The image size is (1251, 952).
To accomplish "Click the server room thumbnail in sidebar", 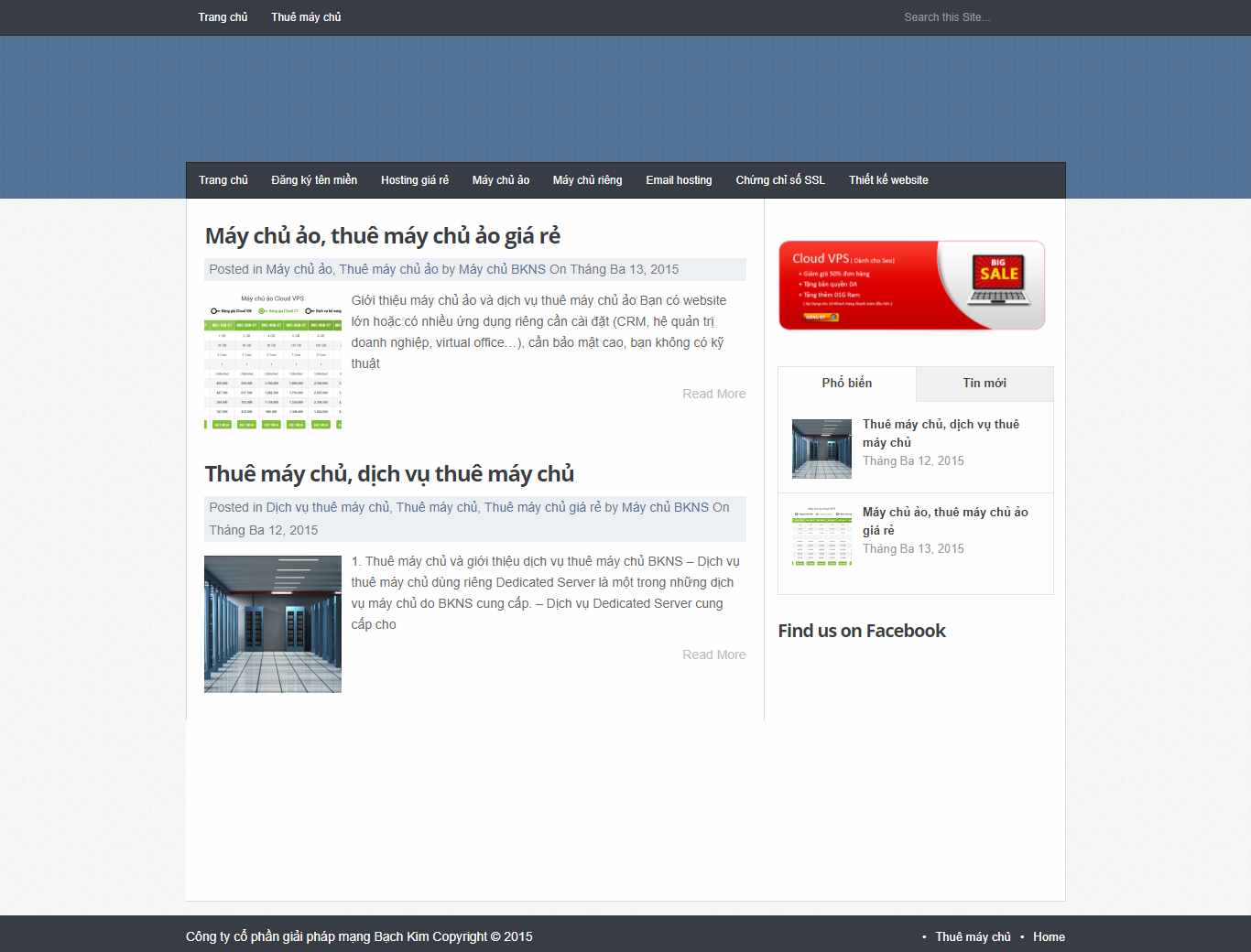I will 821,449.
